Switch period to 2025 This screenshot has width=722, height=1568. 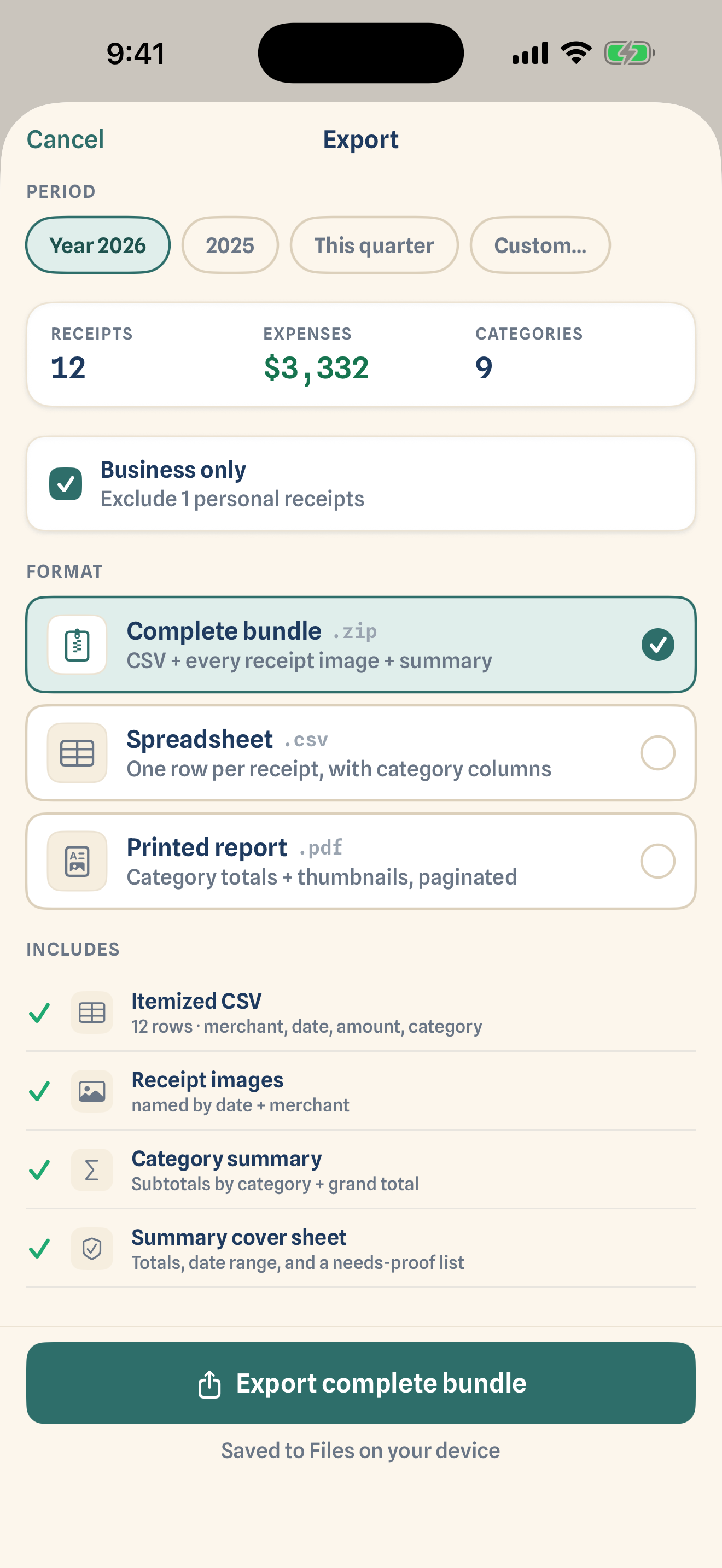tap(230, 245)
